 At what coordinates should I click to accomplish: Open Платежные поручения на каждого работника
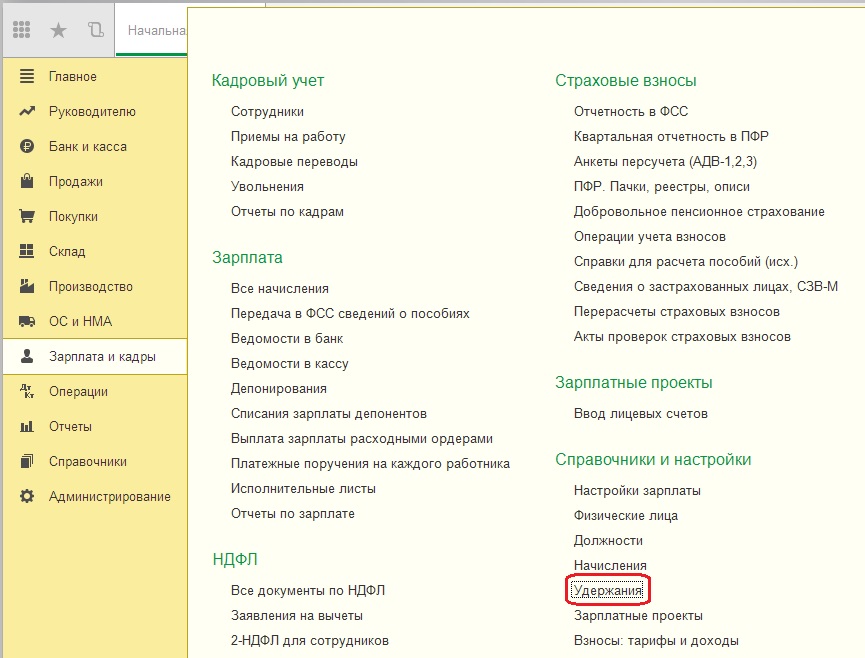[370, 464]
